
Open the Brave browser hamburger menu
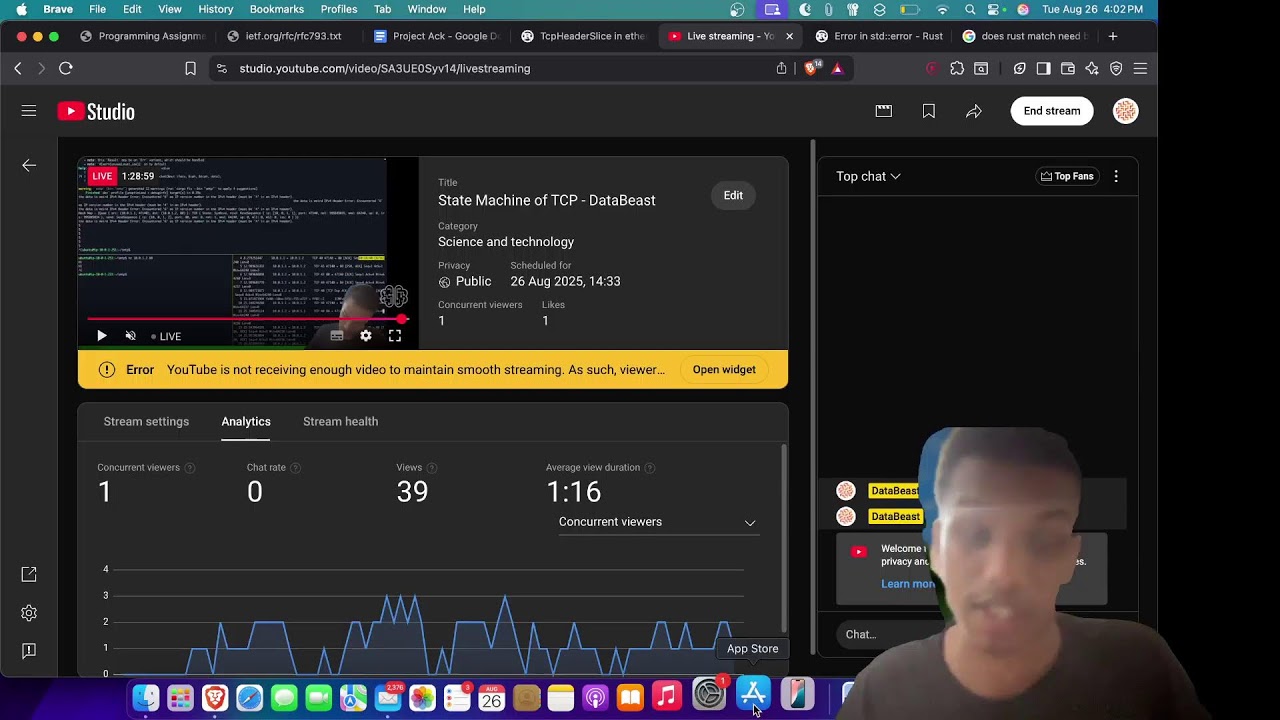[x=1140, y=68]
